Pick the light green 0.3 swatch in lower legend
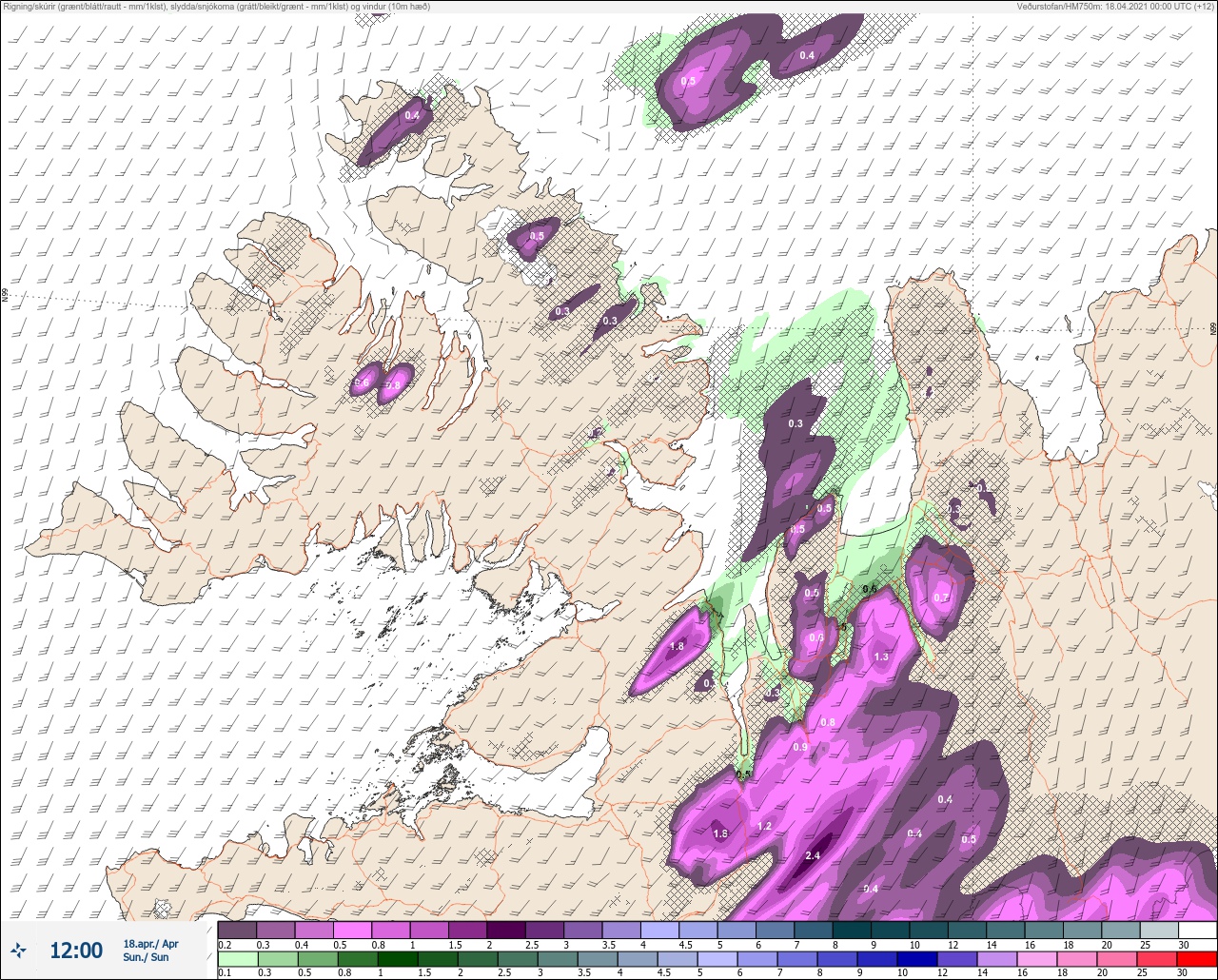1218x980 pixels. 276,958
